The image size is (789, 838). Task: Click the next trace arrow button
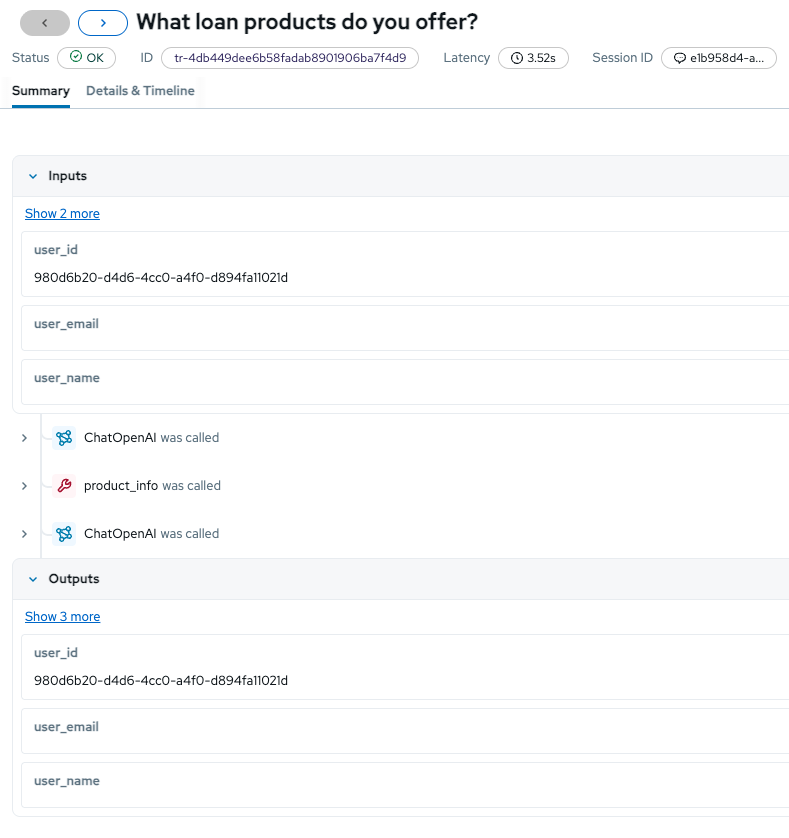tap(102, 23)
